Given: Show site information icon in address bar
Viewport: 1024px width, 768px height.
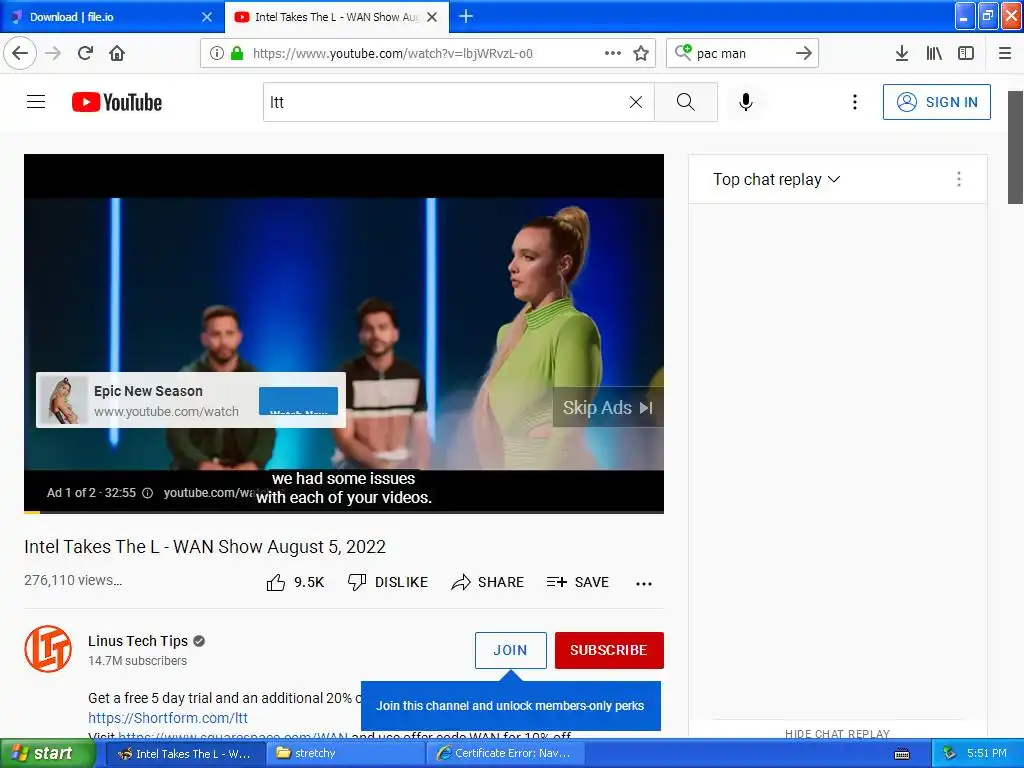Looking at the screenshot, I should (217, 54).
